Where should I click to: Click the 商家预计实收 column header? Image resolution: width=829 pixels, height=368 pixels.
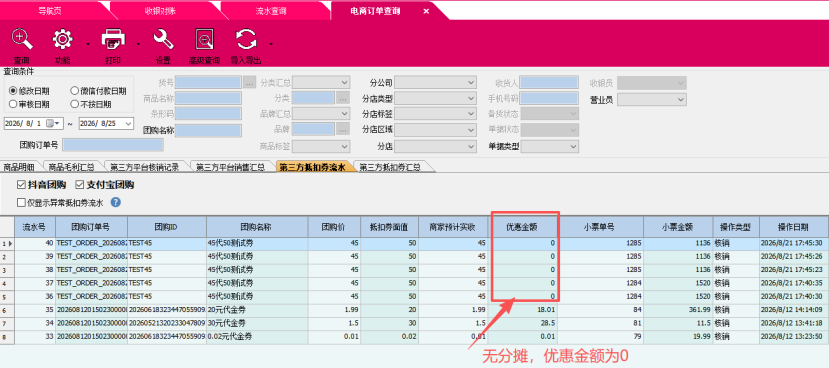click(453, 227)
